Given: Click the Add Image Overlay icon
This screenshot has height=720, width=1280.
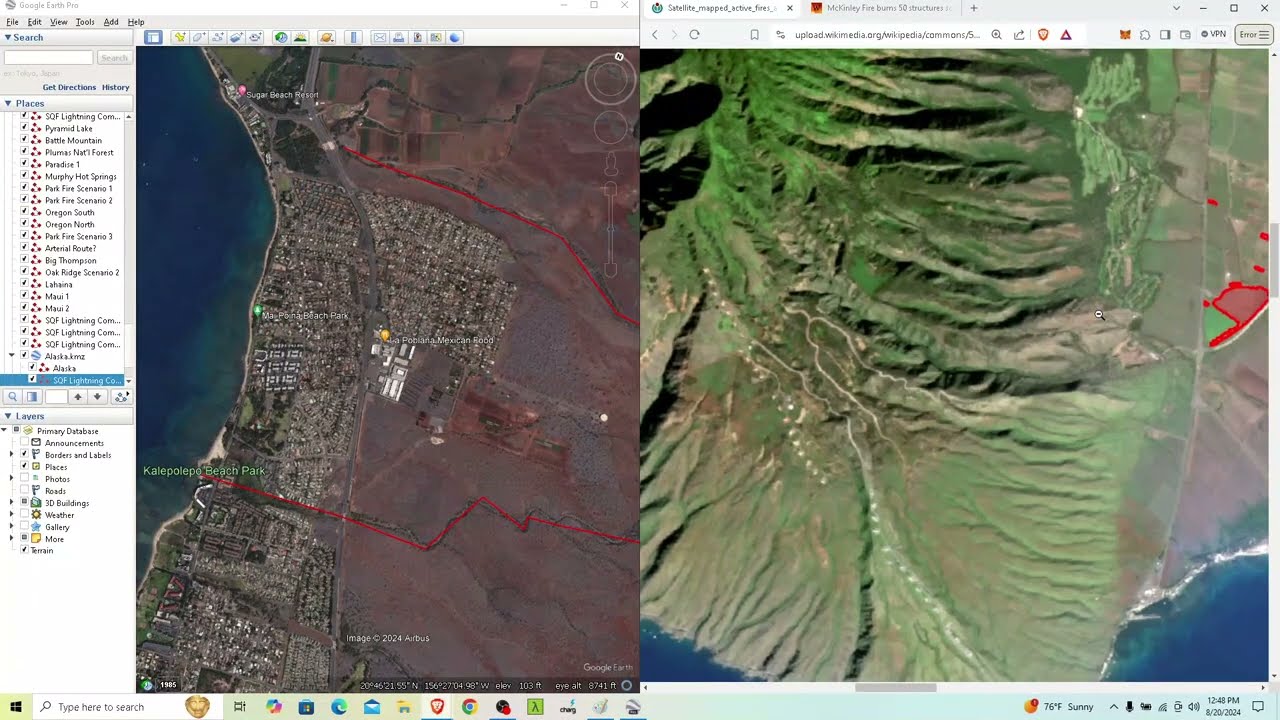Looking at the screenshot, I should coord(237,37).
